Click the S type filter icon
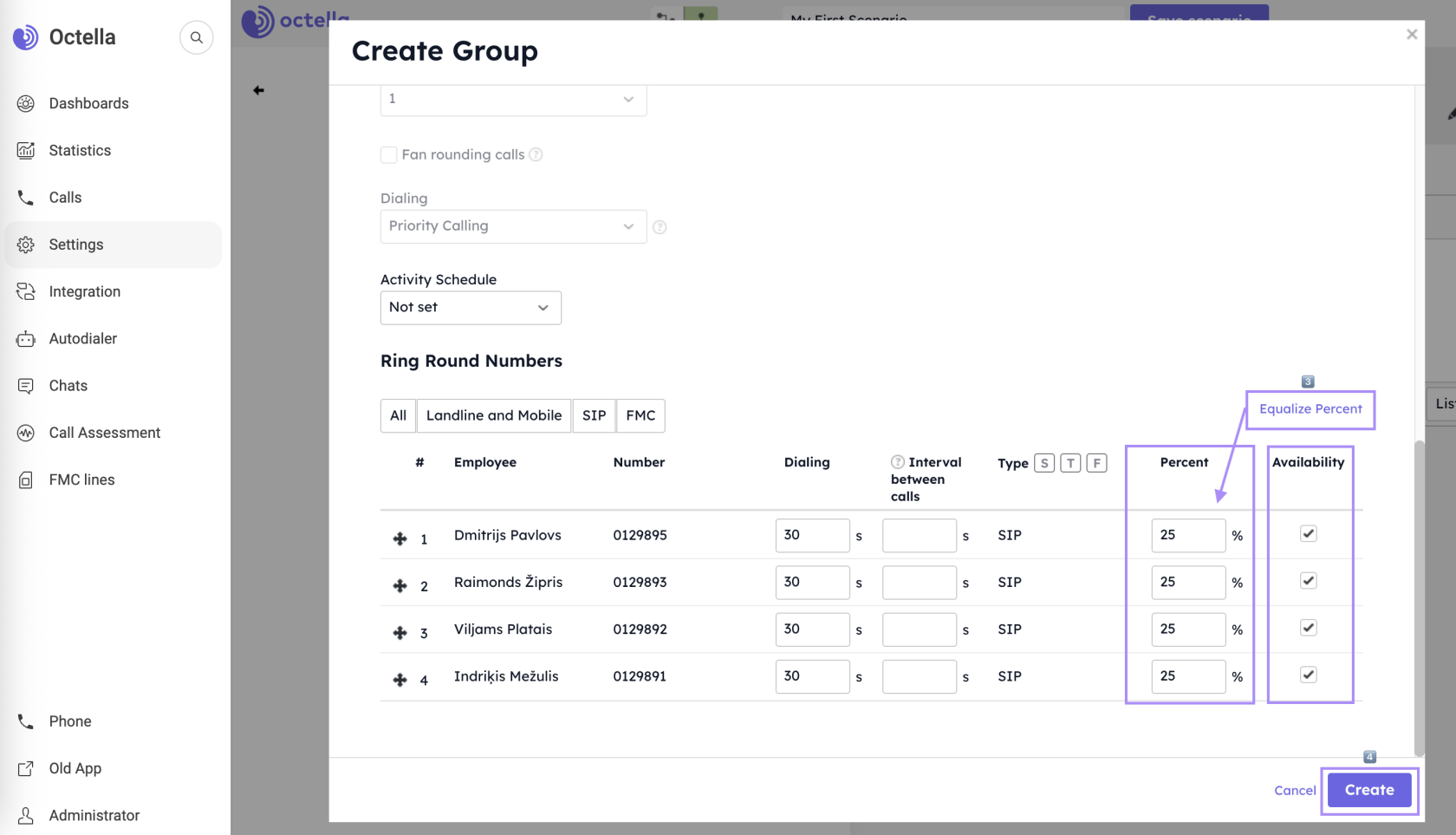 point(1044,463)
